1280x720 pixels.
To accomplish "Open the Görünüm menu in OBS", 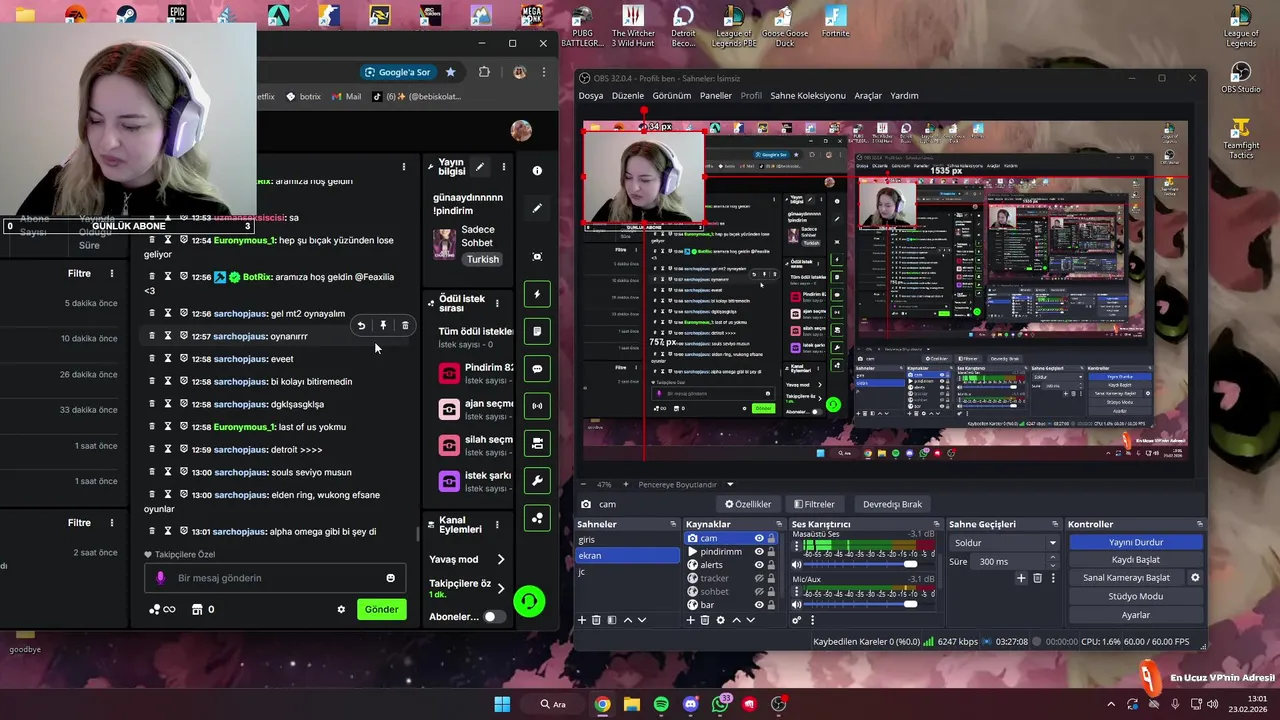I will pyautogui.click(x=672, y=96).
